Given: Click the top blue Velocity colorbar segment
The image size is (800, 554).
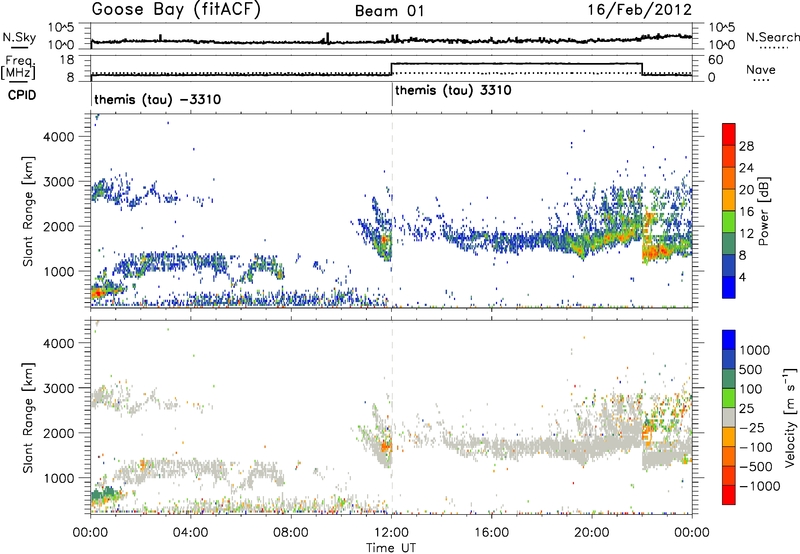Looking at the screenshot, I should tap(729, 339).
